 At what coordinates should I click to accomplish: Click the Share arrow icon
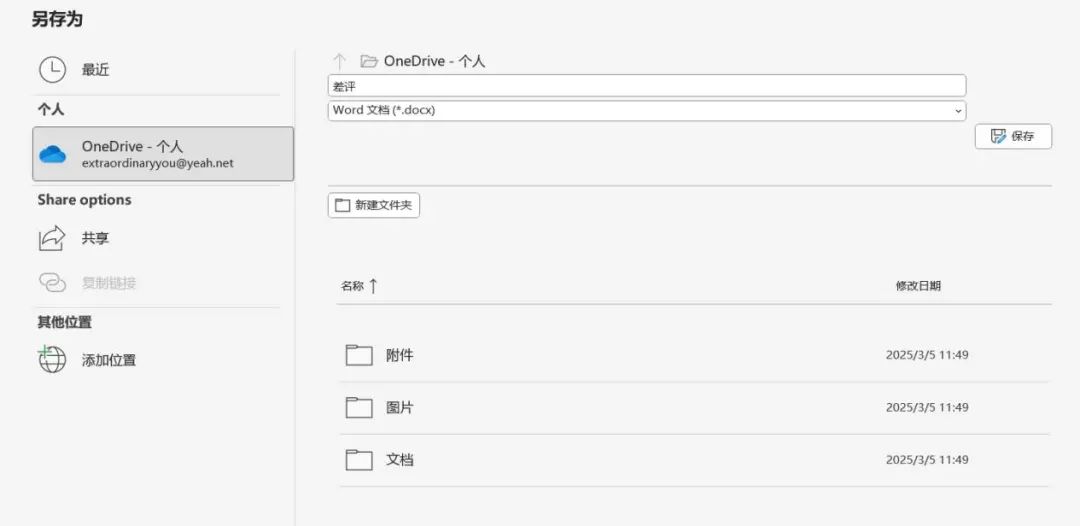[x=52, y=238]
